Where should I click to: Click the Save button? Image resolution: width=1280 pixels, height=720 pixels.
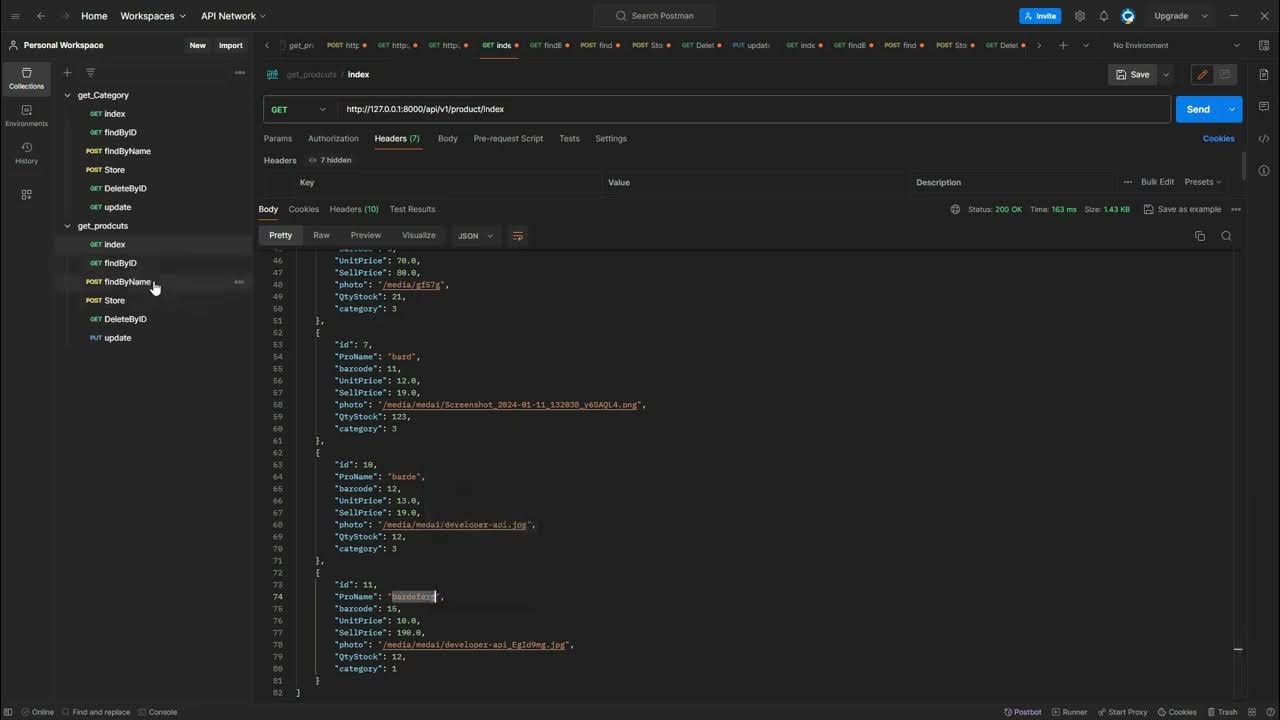click(1133, 74)
